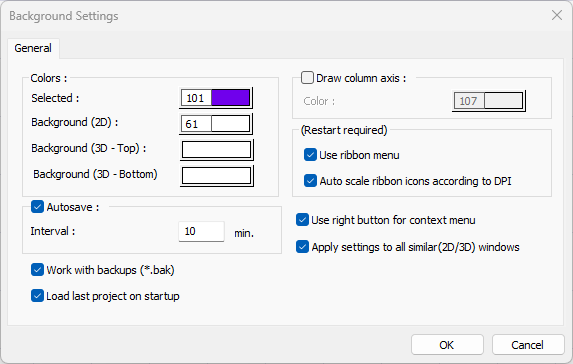
Task: Click the disabled 'Color :' label
Action: point(319,101)
